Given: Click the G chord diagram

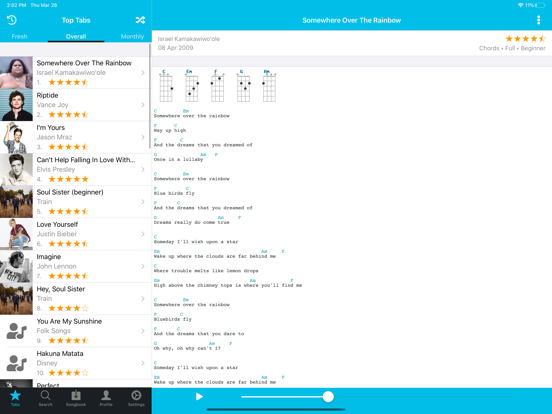Looking at the screenshot, I should [243, 86].
